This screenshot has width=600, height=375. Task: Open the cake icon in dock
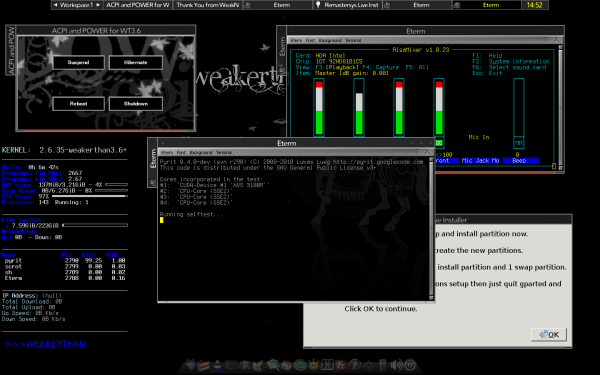tap(203, 365)
